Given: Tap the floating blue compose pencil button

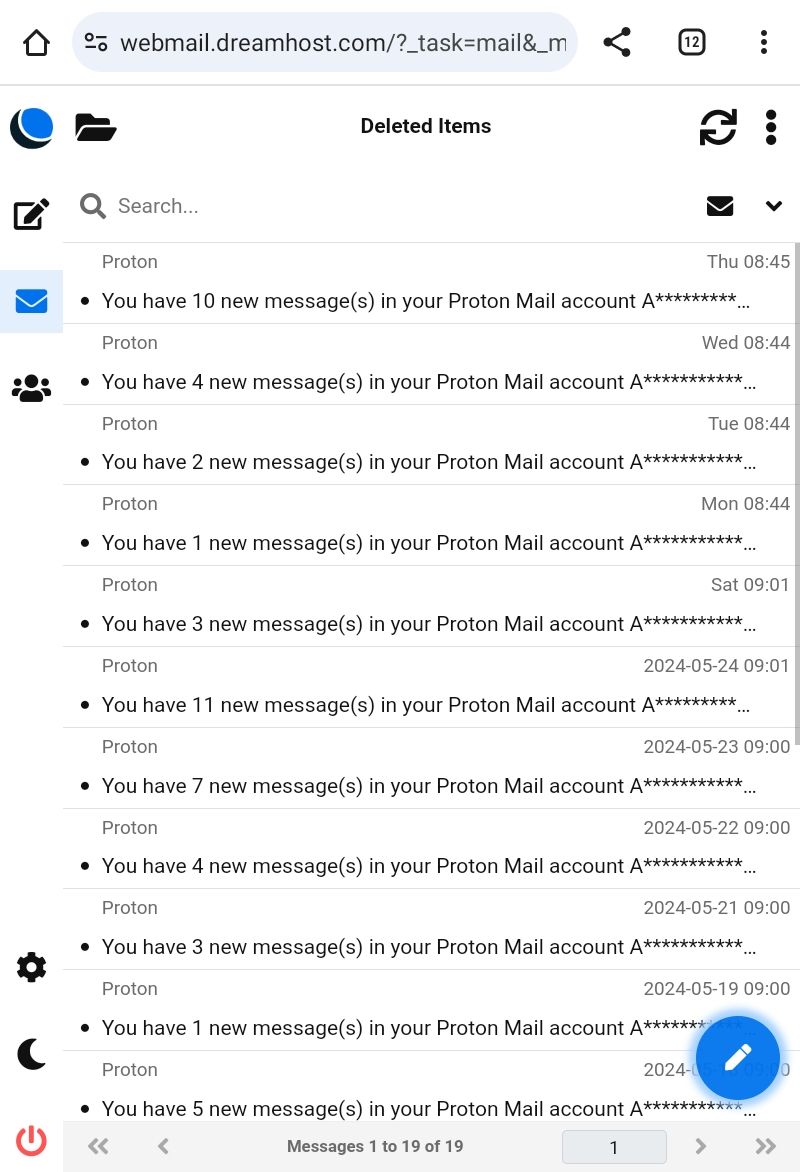Looking at the screenshot, I should (x=737, y=1058).
